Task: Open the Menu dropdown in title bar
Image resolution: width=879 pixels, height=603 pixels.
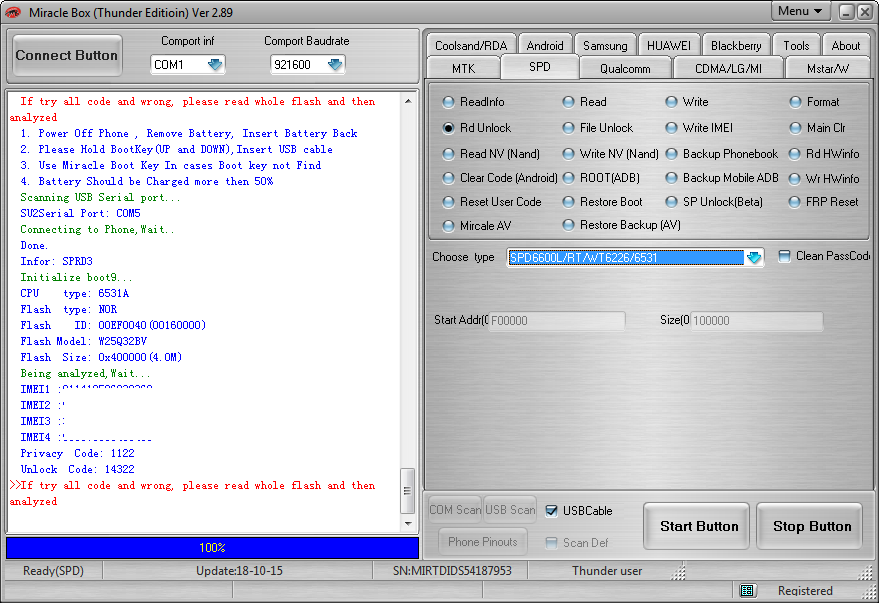Action: click(800, 11)
